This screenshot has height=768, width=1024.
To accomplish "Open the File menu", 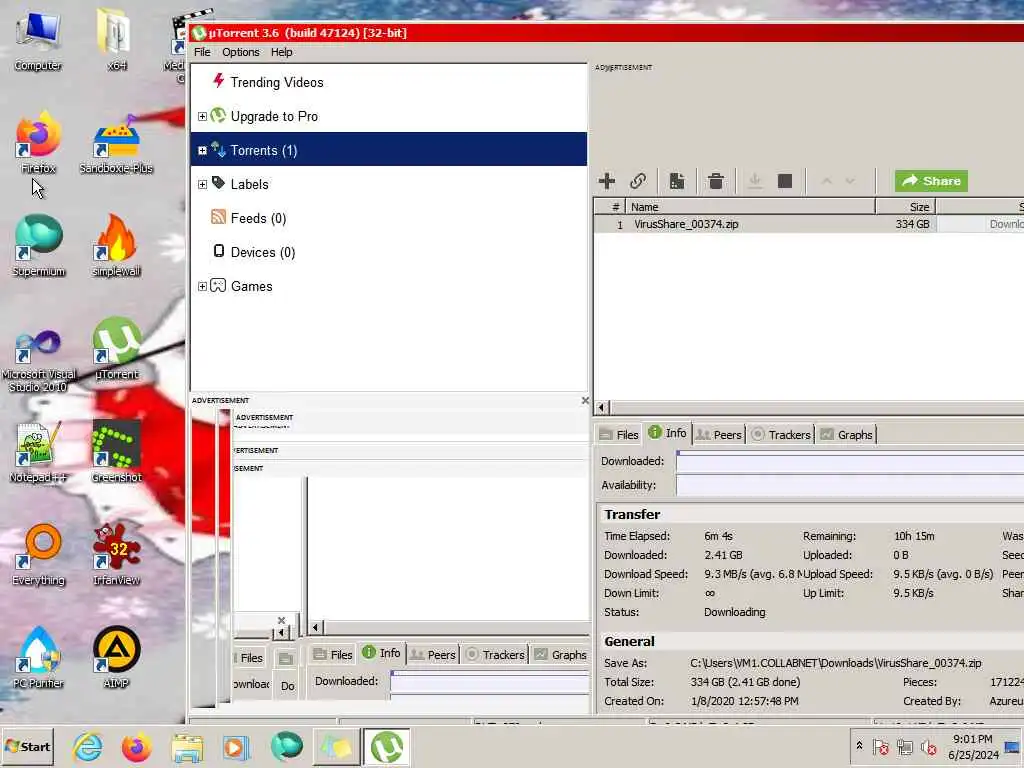I will (202, 52).
